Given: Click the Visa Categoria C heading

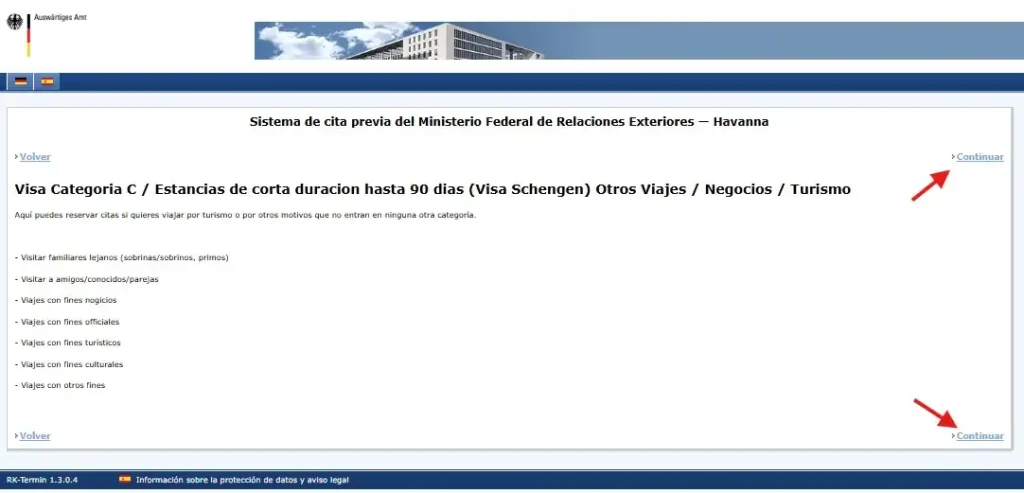Looking at the screenshot, I should click(432, 189).
